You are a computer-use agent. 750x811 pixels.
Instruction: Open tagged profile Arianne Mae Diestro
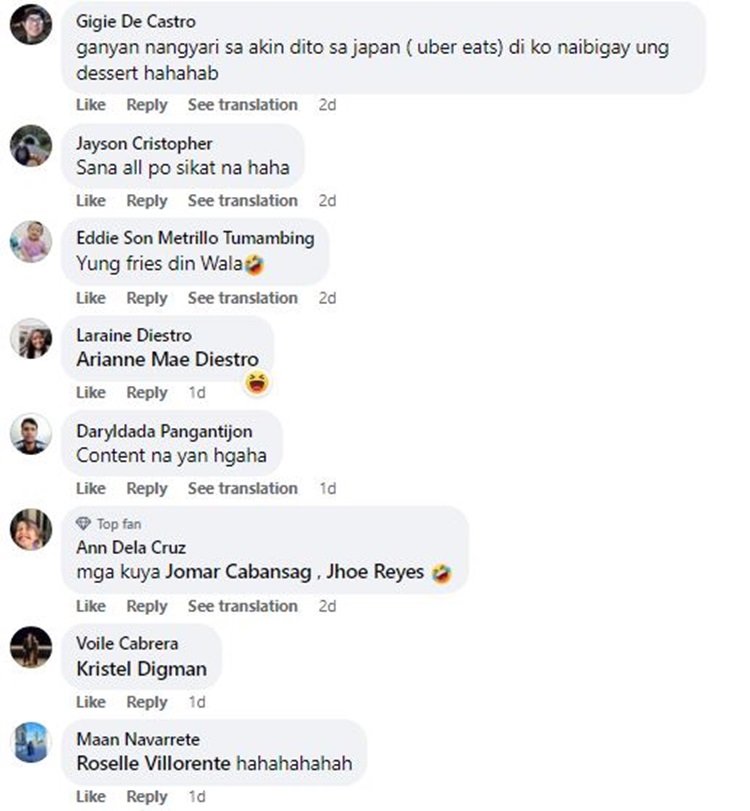click(x=168, y=359)
